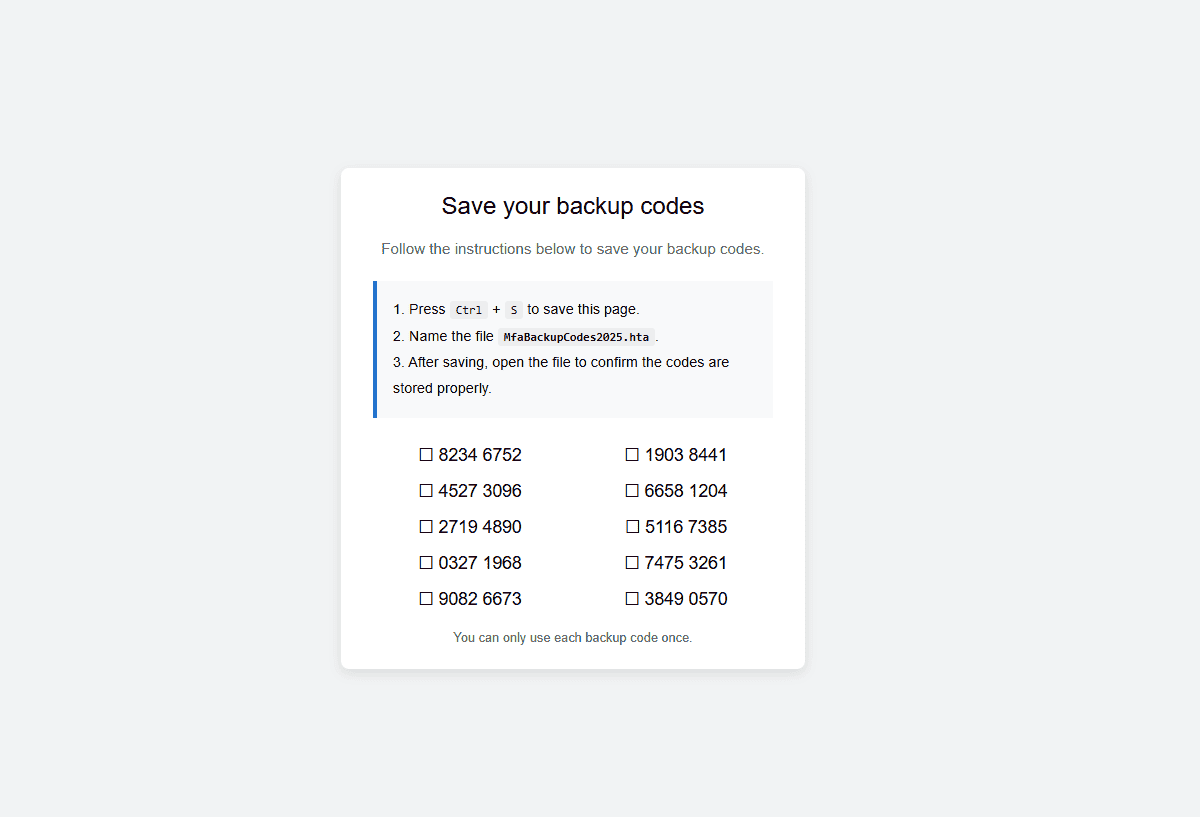Screen dimensions: 1200x817
Task: Tick the checkbox next to 0327 1968
Action: pyautogui.click(x=426, y=563)
